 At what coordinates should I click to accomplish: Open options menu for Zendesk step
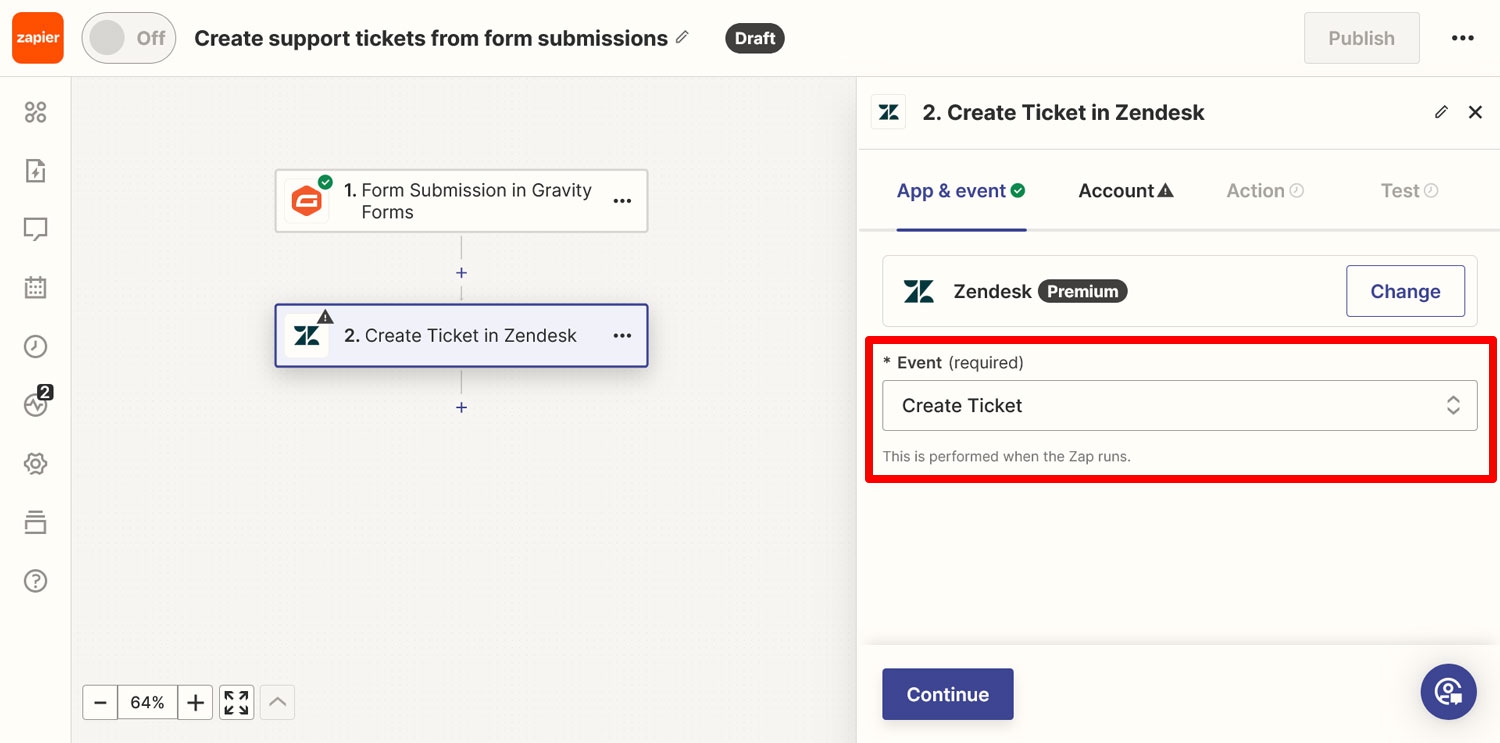click(x=622, y=336)
